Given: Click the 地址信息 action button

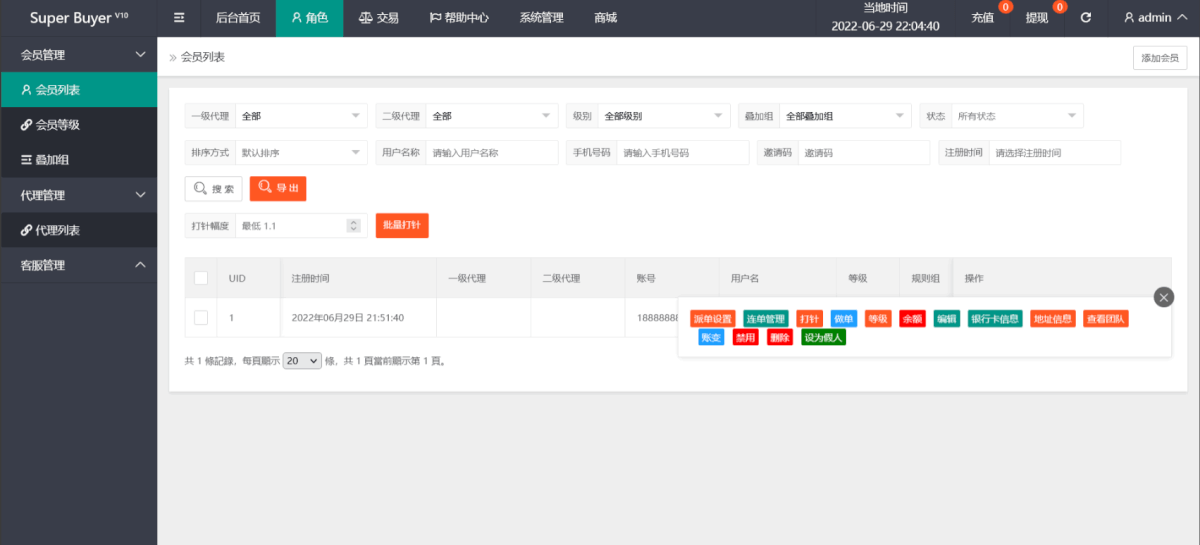Looking at the screenshot, I should (x=1053, y=319).
